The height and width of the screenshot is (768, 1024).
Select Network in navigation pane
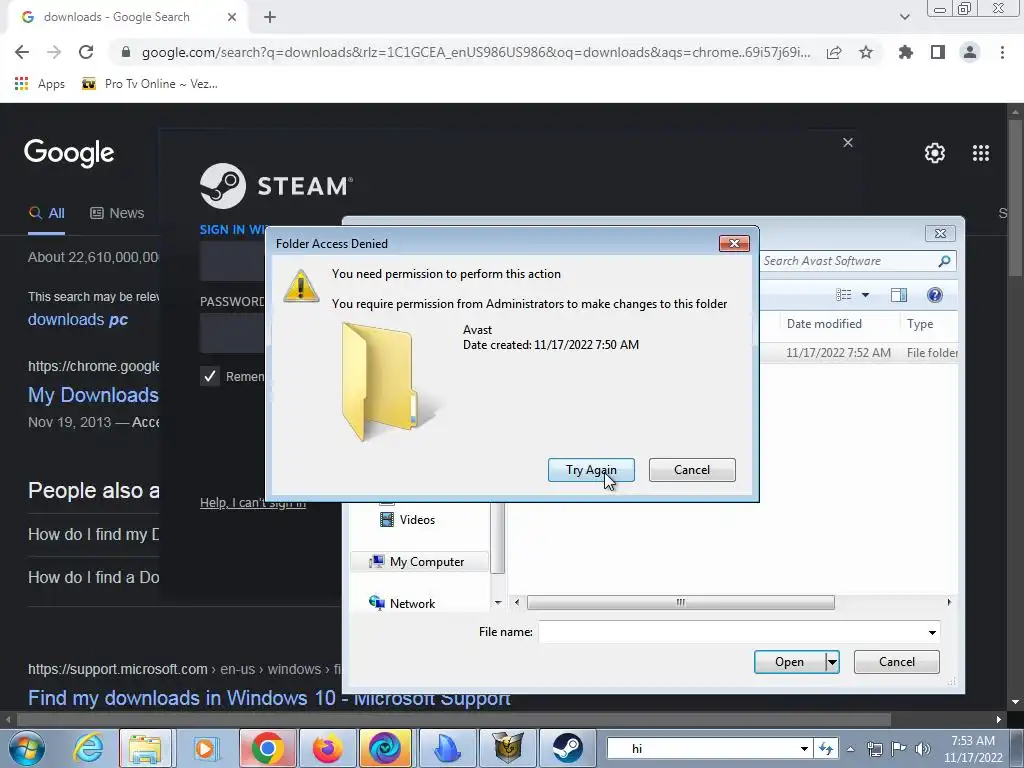402,603
